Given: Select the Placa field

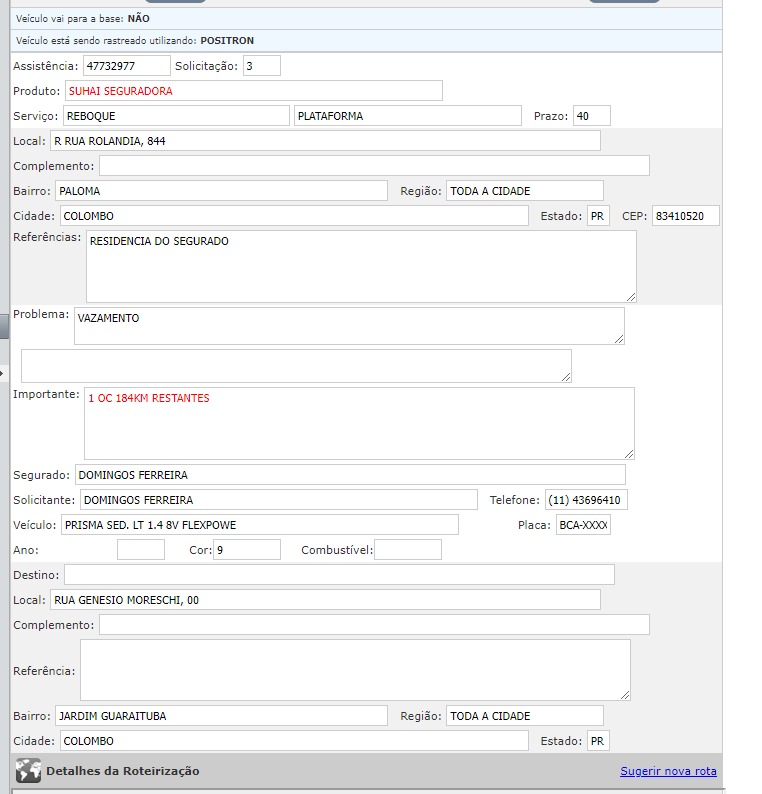Looking at the screenshot, I should (x=583, y=525).
